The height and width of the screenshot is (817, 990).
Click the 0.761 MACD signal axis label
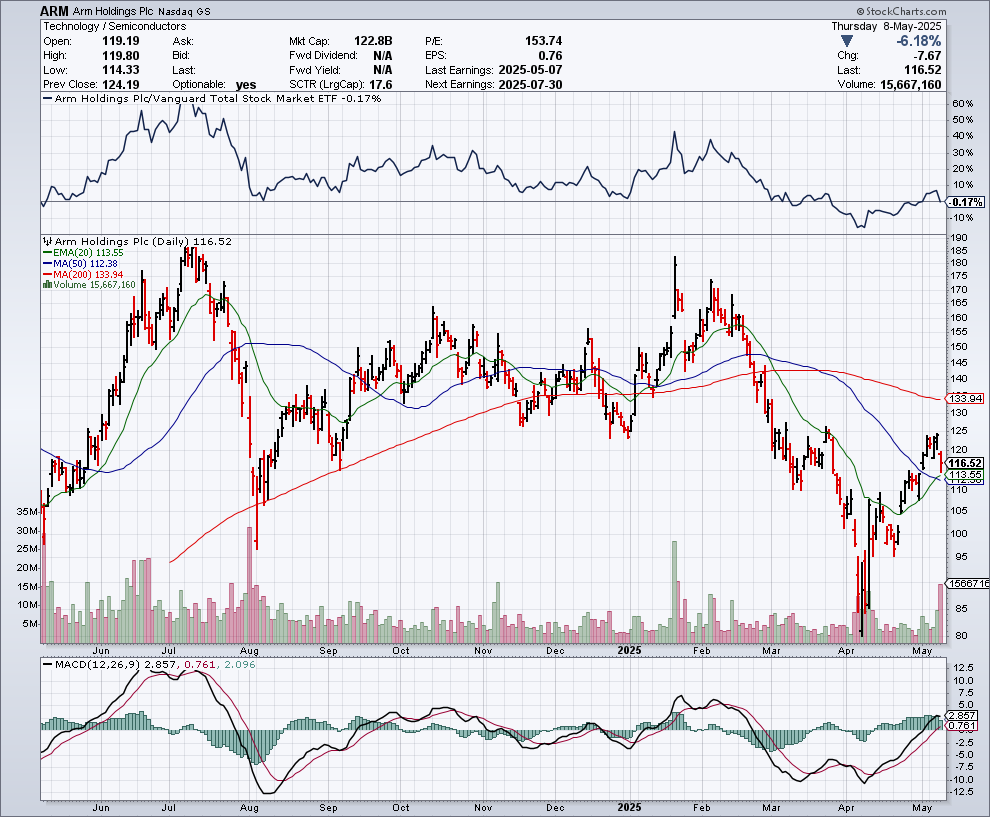pyautogui.click(x=963, y=726)
